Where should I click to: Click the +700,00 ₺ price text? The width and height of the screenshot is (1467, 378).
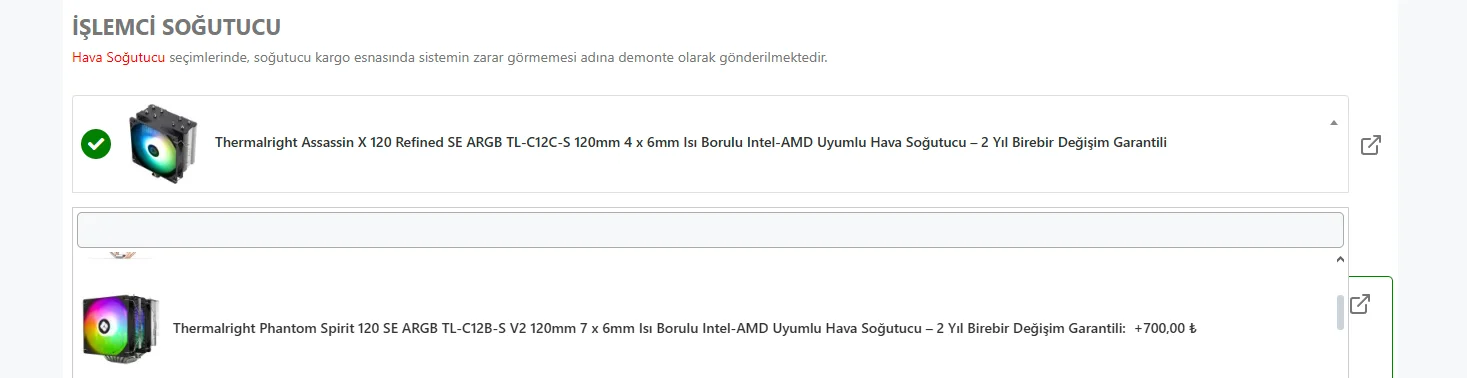[x=1165, y=328]
